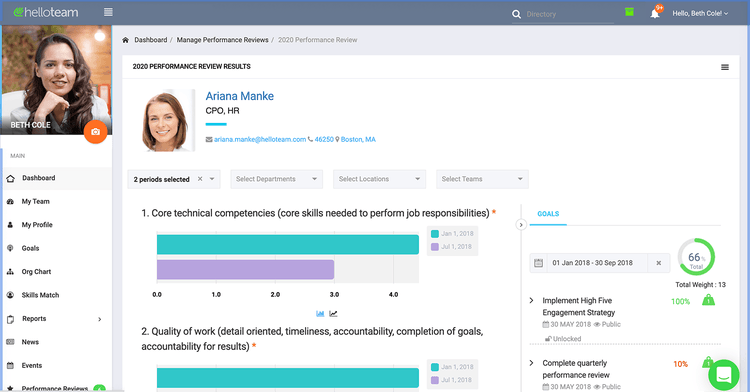Click the green archive box icon
Image resolution: width=750 pixels, height=392 pixels.
click(629, 12)
